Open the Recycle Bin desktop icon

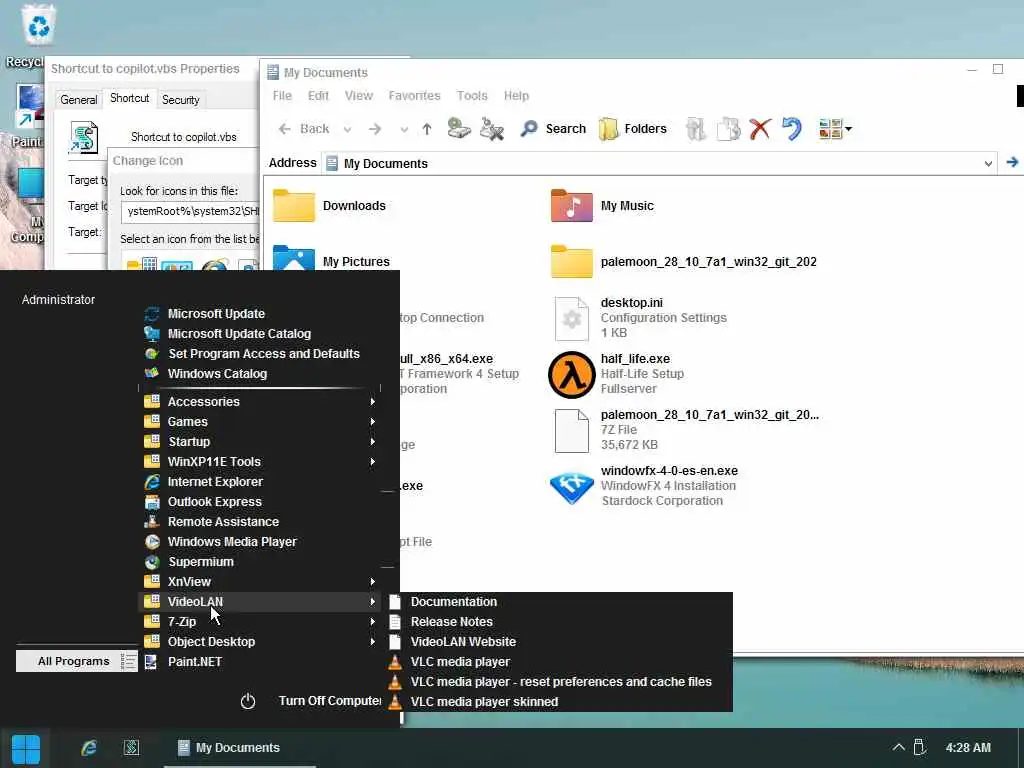point(39,26)
